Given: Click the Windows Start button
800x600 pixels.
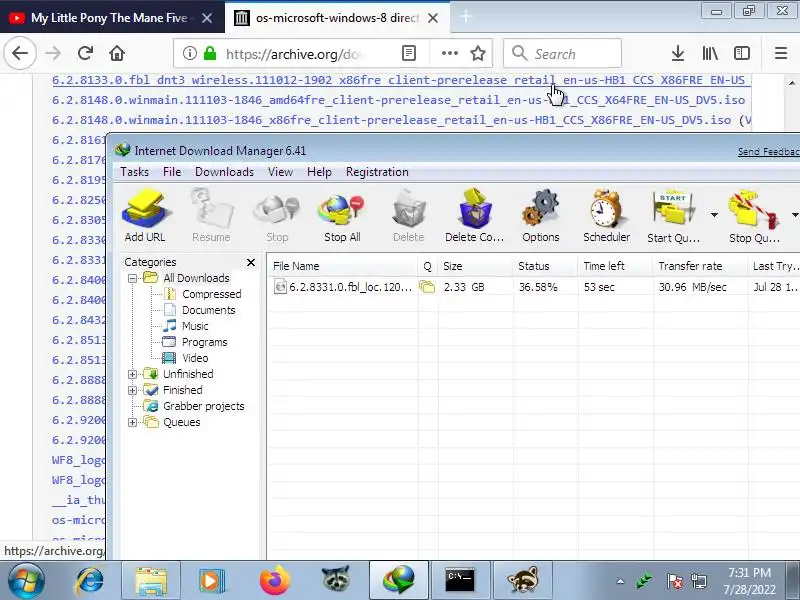Looking at the screenshot, I should click(26, 581).
